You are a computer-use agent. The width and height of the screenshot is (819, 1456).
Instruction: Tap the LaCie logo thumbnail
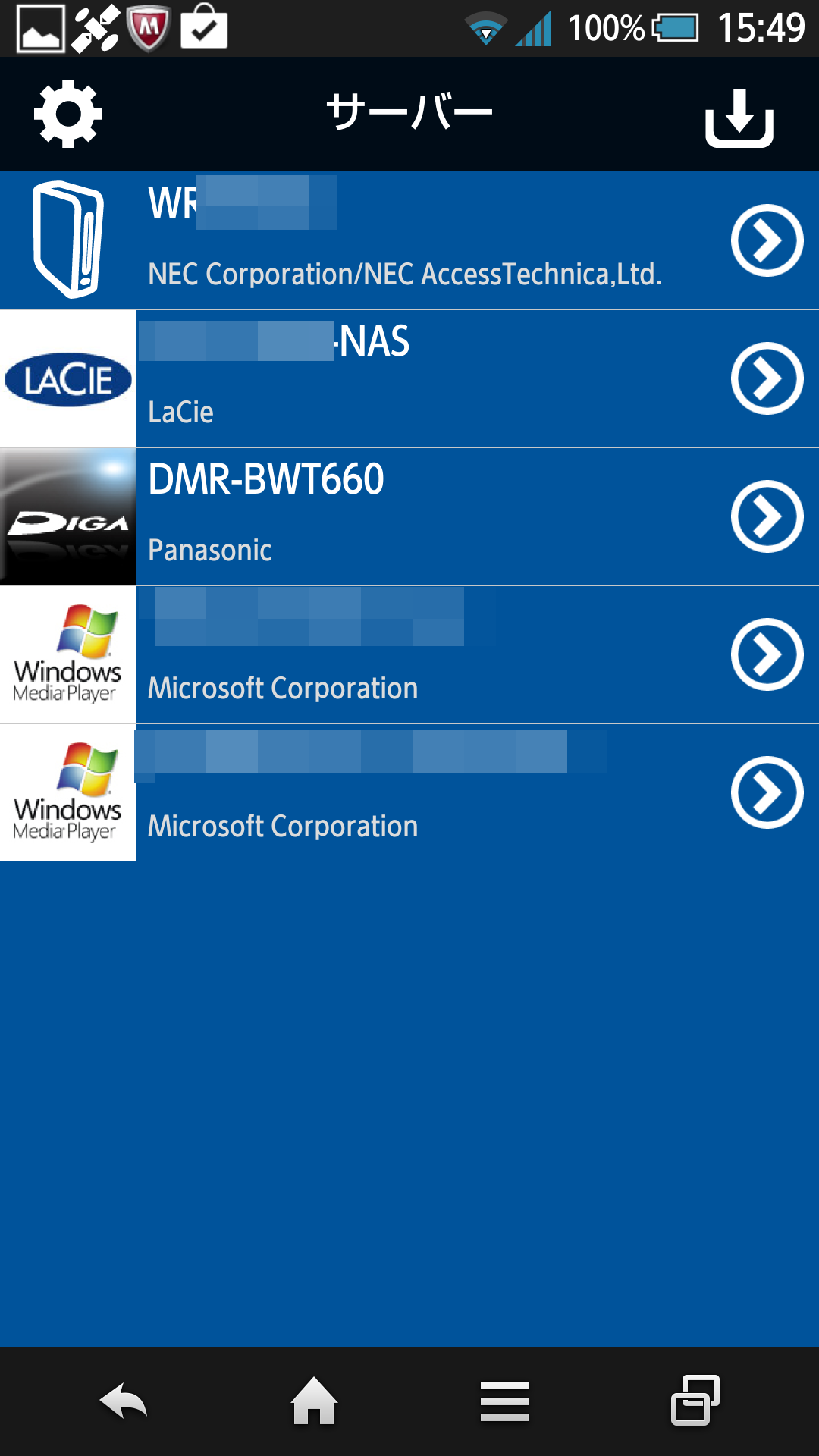coord(68,379)
